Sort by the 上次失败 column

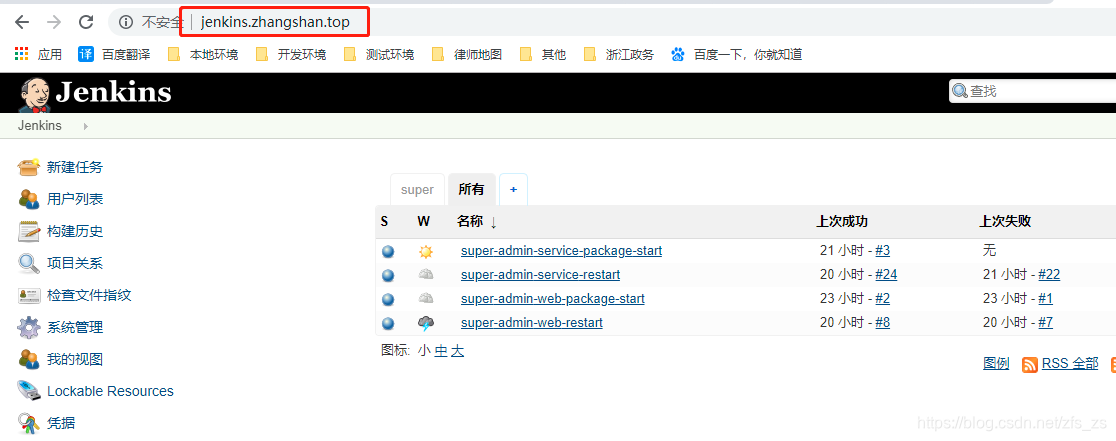click(1005, 221)
